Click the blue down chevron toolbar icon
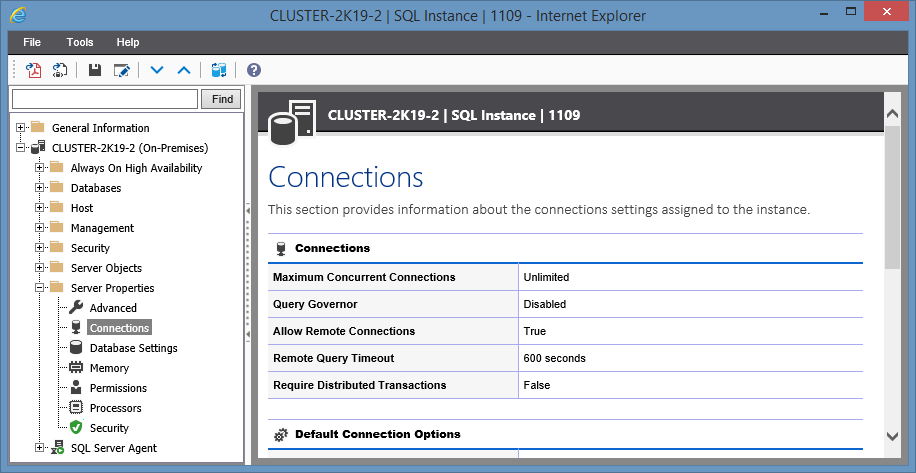 [157, 71]
